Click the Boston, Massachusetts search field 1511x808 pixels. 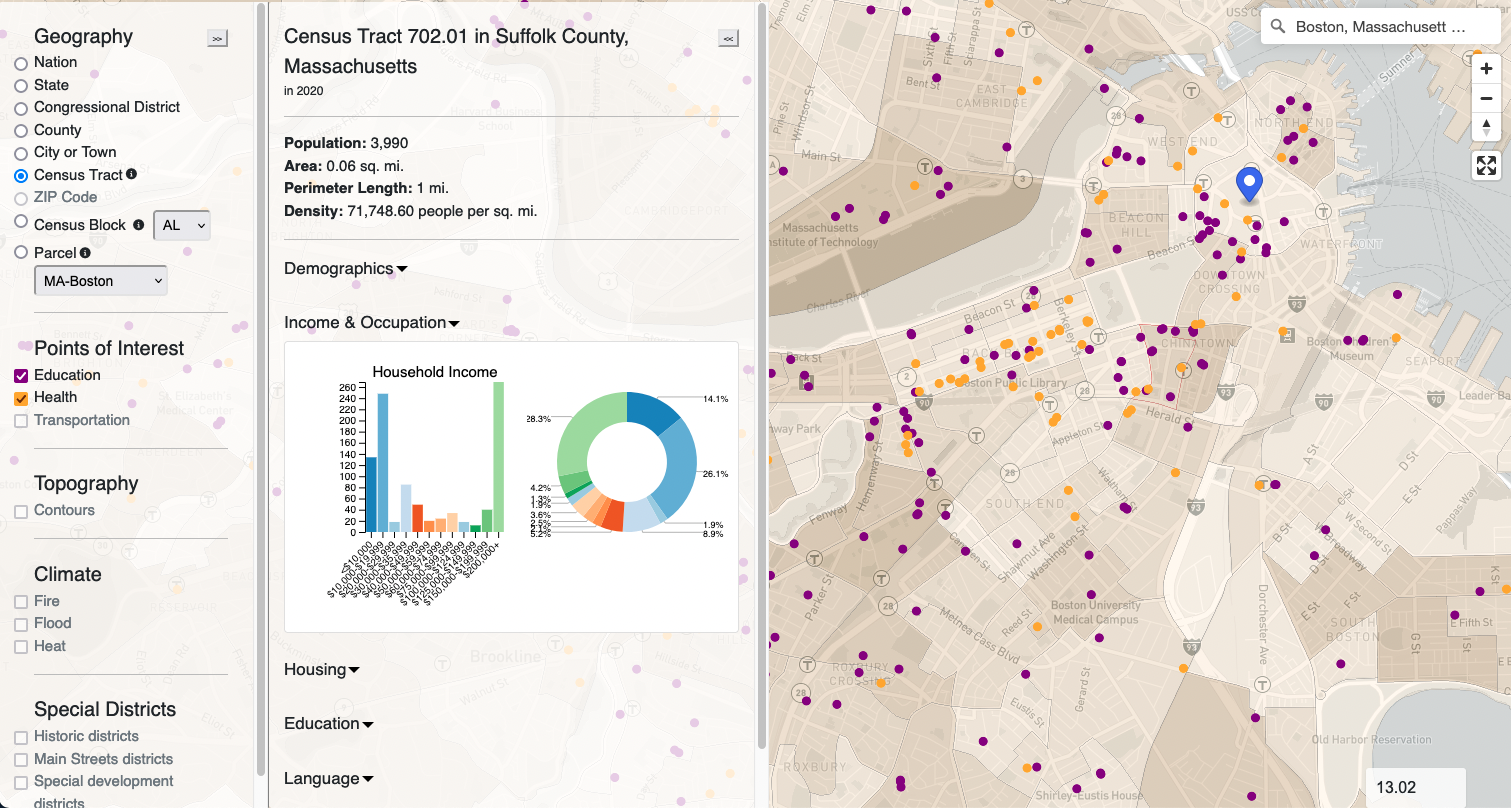click(1380, 27)
